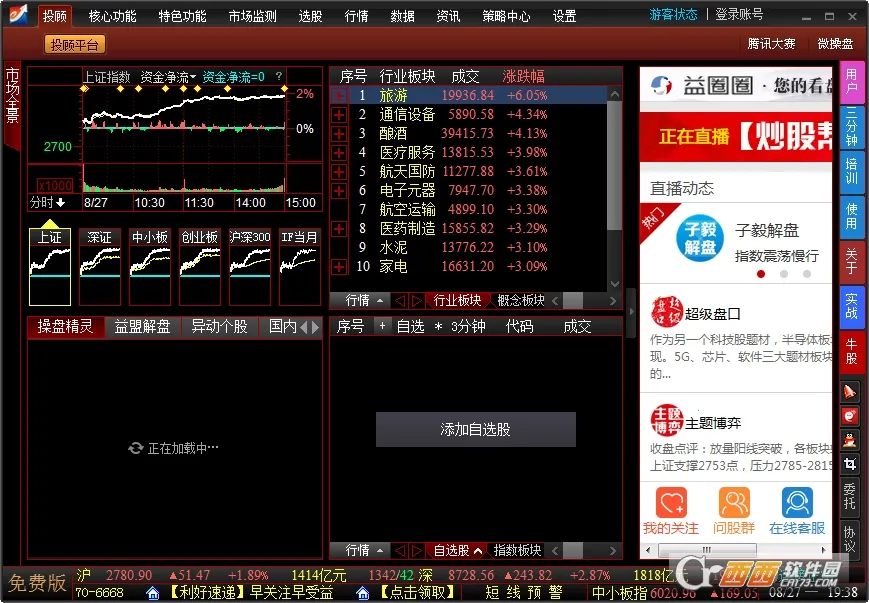Click the question mark help icon on chart
Image resolution: width=869 pixels, height=603 pixels.
pos(279,76)
